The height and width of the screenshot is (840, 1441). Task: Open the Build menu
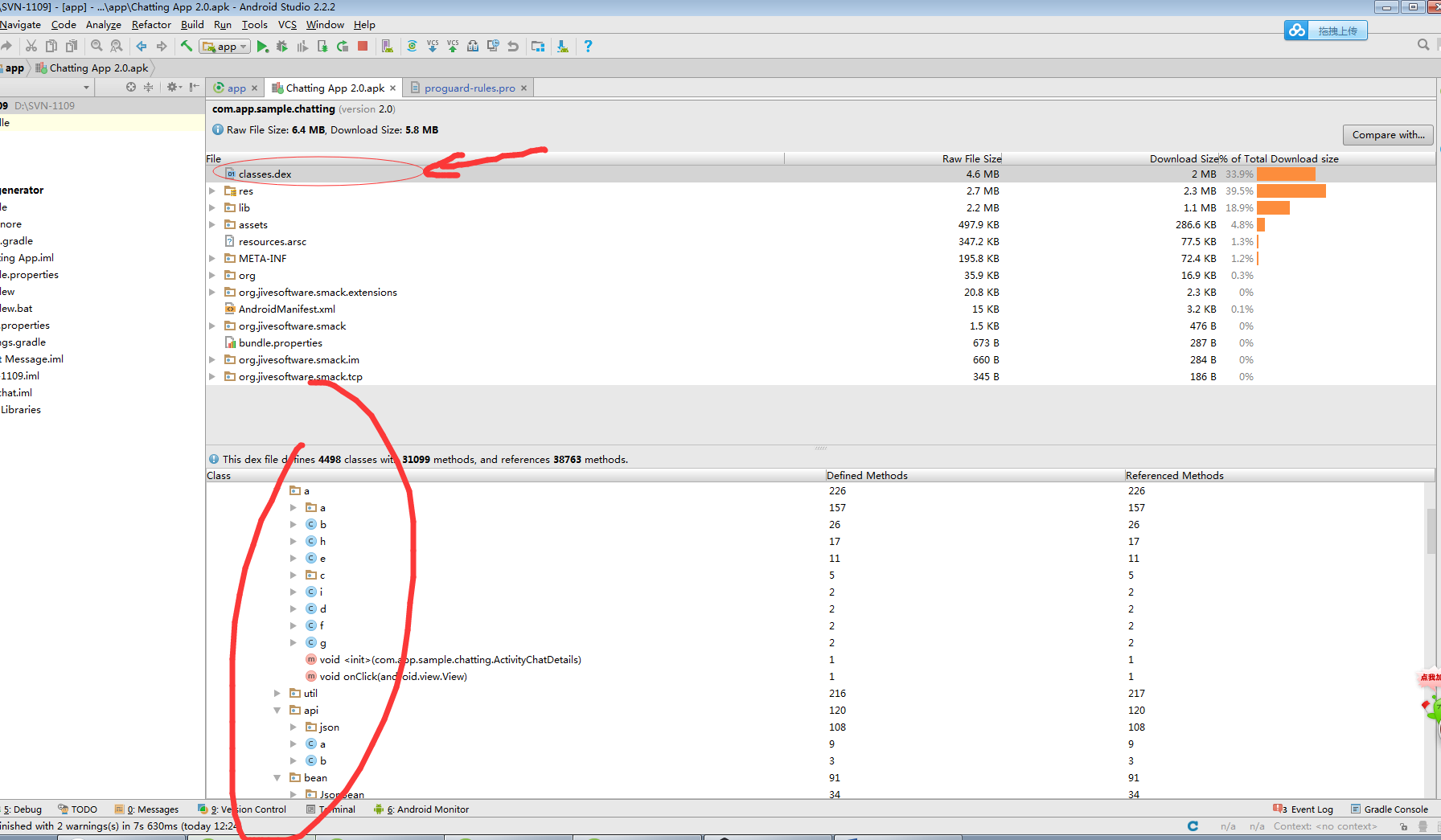[x=192, y=25]
